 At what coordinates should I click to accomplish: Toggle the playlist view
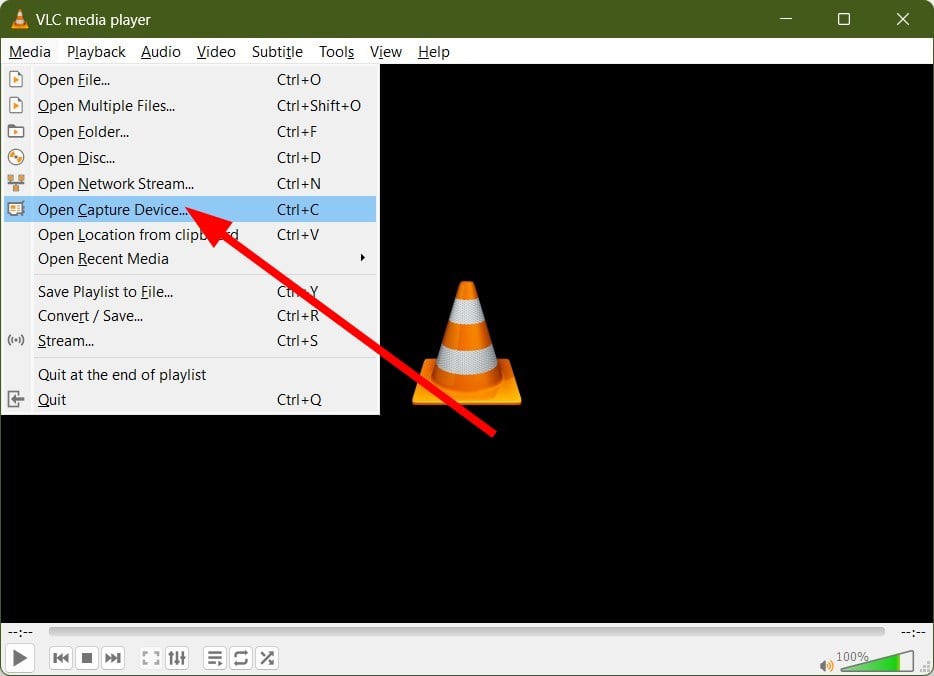click(214, 658)
